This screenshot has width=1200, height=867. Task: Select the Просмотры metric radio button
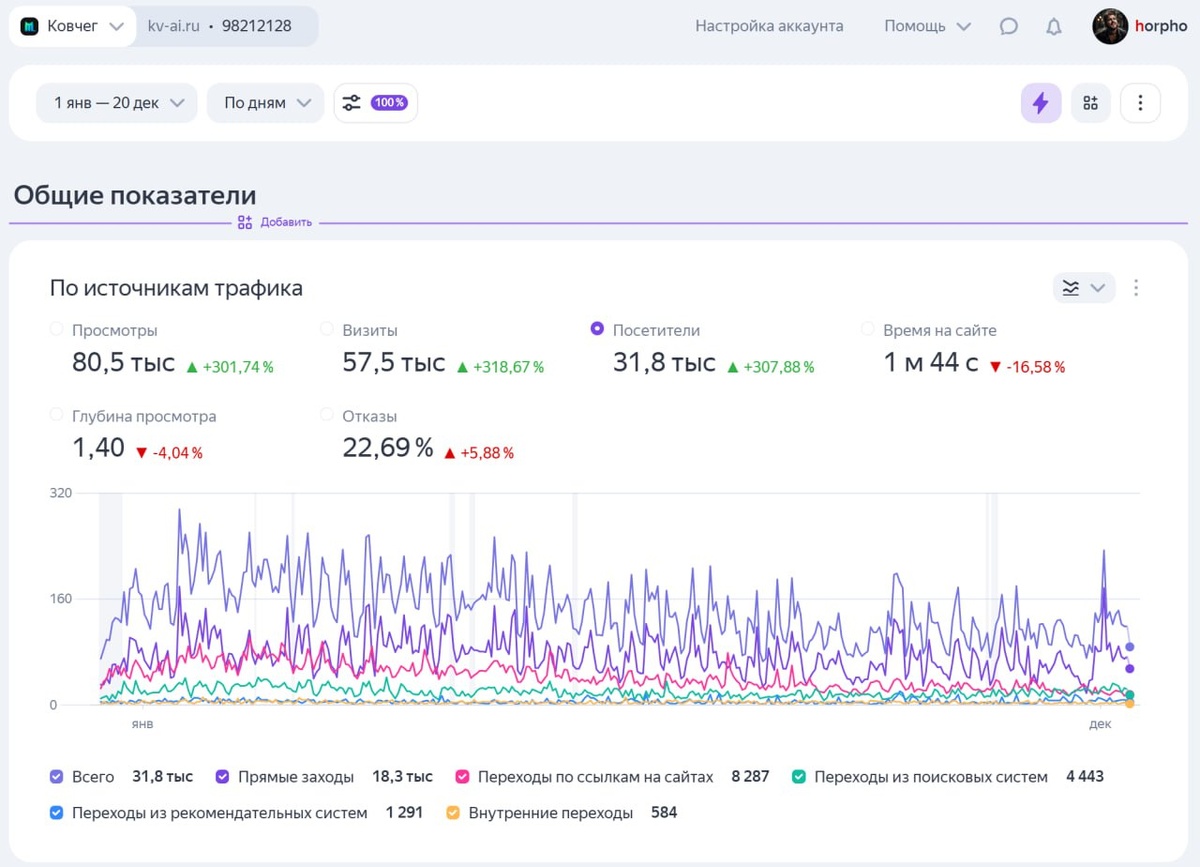[x=57, y=329]
